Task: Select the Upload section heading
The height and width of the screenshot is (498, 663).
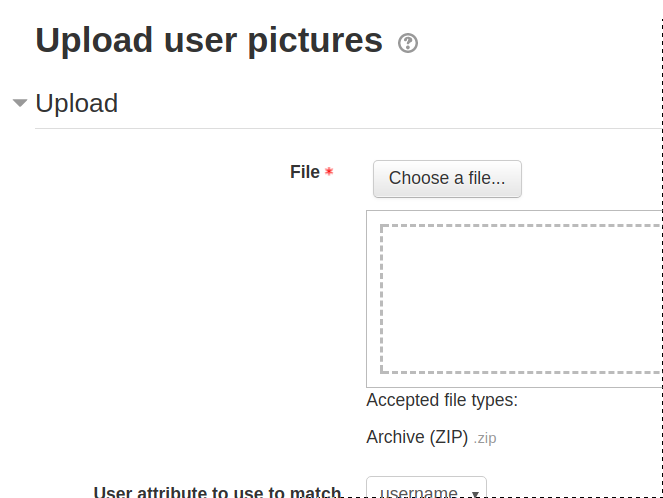Action: (x=77, y=103)
